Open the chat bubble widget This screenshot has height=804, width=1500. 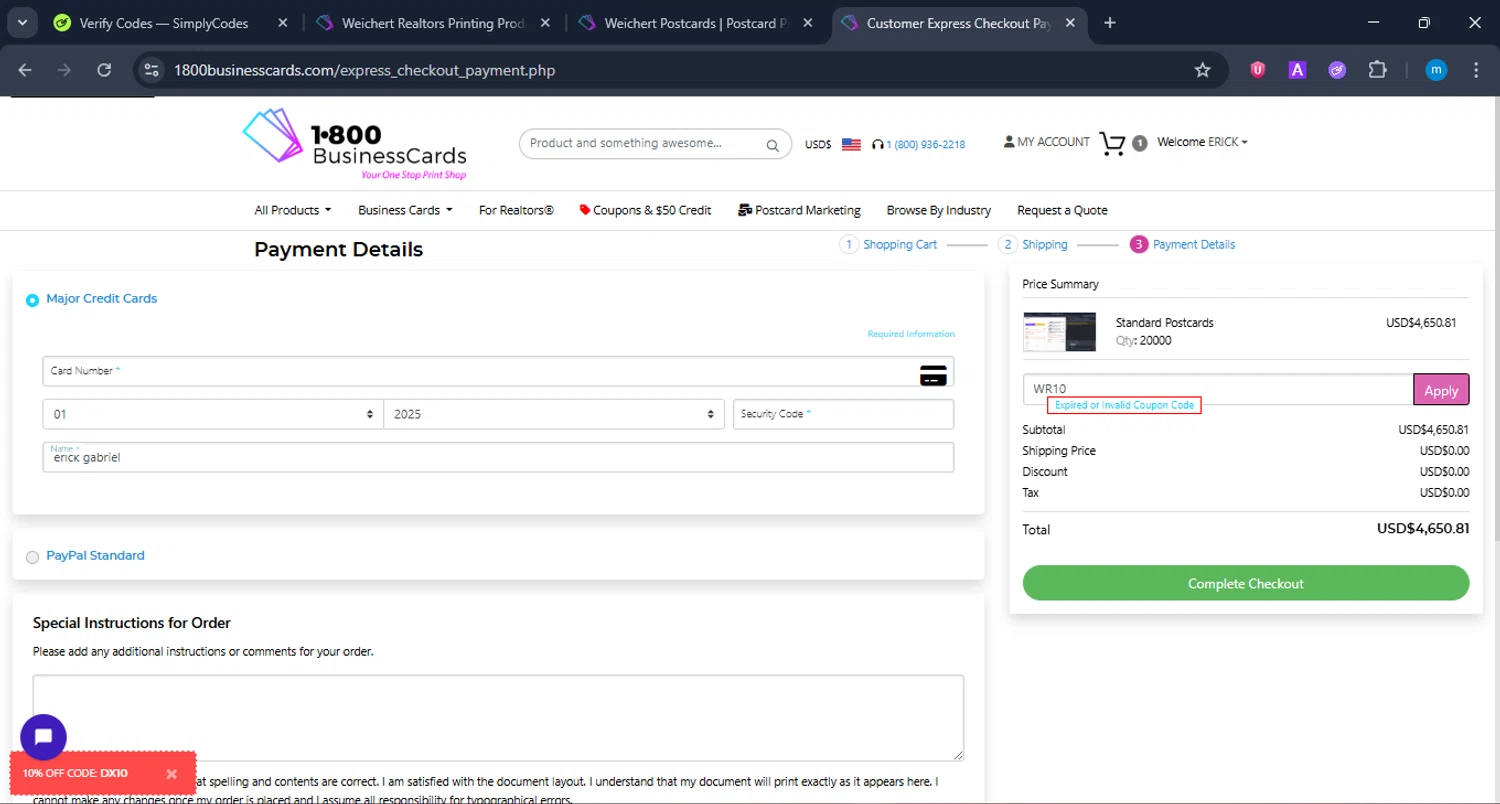pyautogui.click(x=43, y=738)
